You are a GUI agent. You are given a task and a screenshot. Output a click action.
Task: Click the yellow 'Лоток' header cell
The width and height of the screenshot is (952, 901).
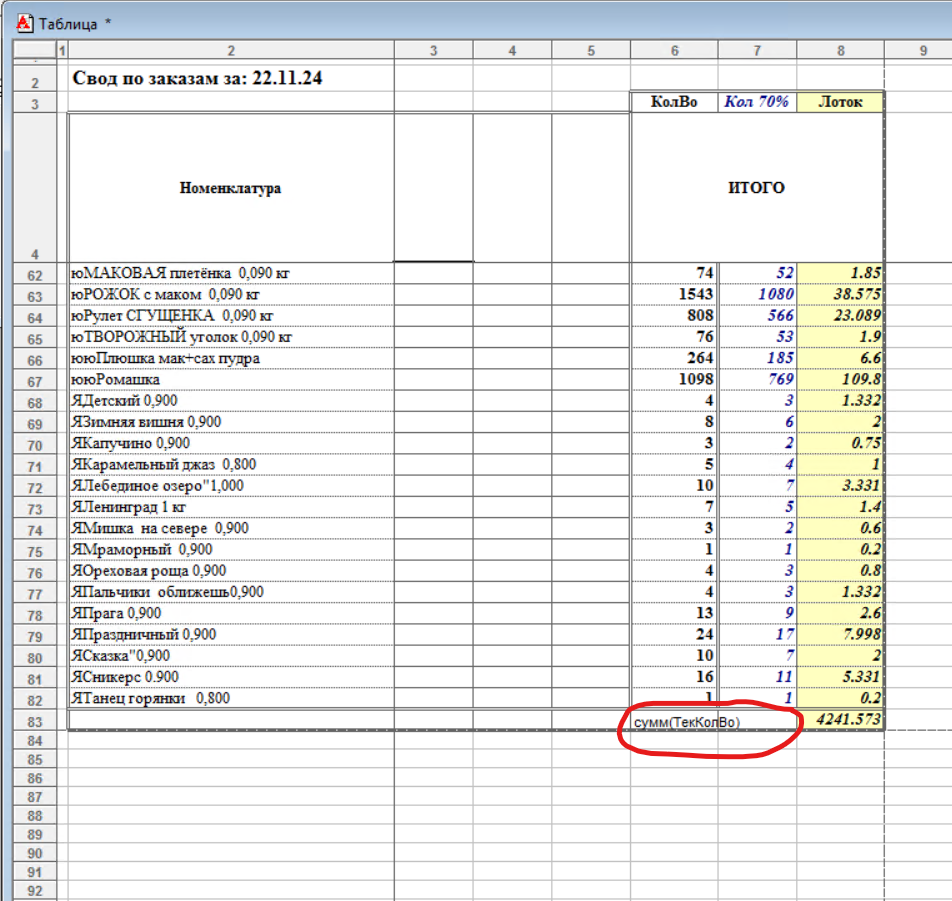(x=841, y=101)
